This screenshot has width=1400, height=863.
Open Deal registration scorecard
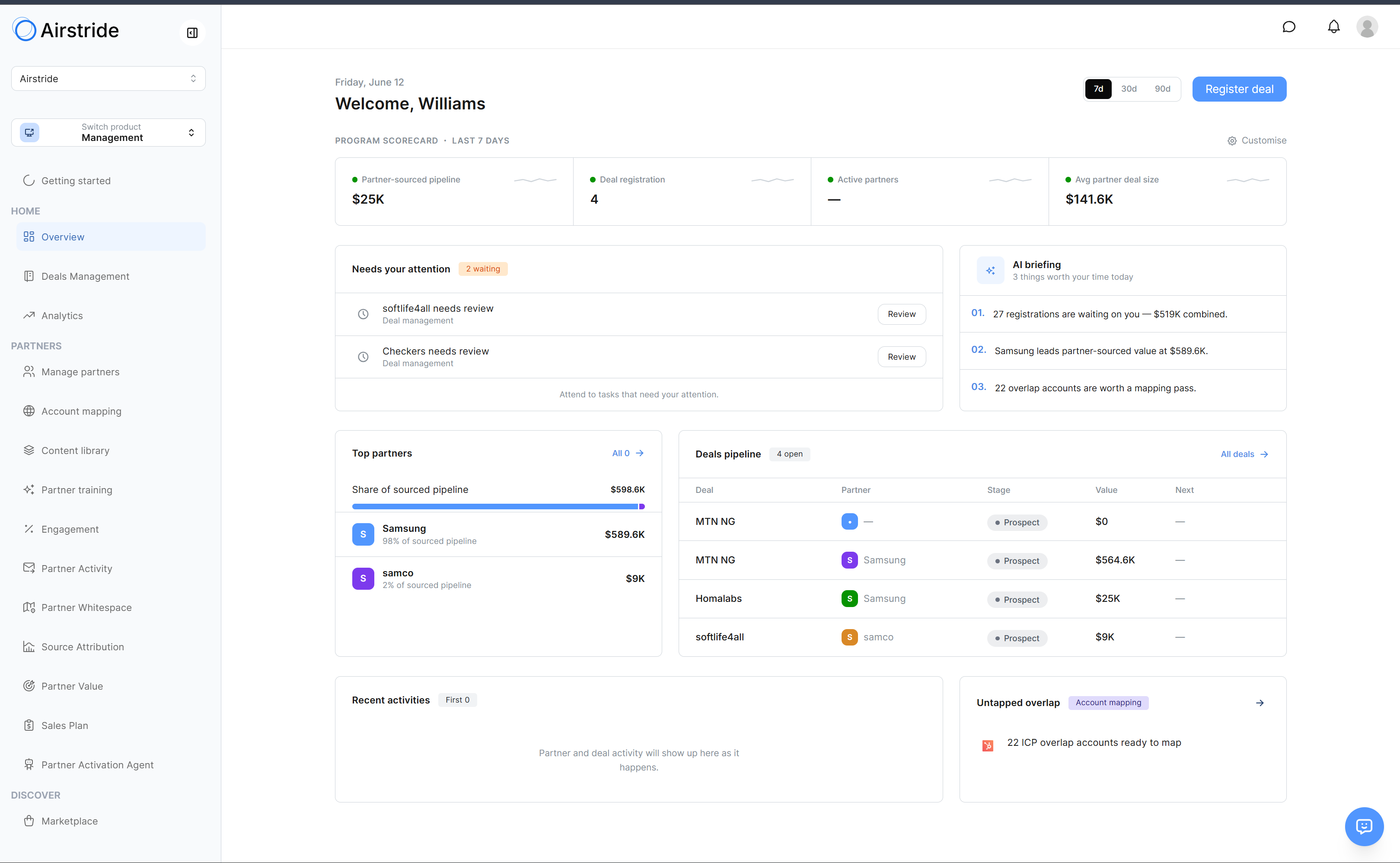[692, 192]
